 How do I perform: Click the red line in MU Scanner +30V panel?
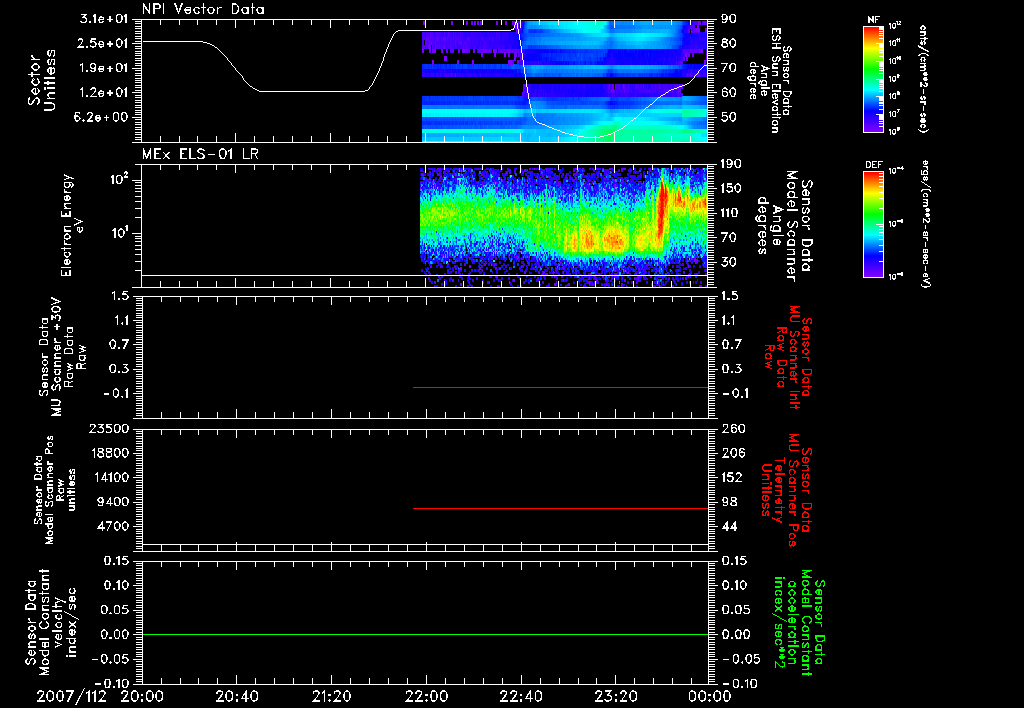[560, 387]
